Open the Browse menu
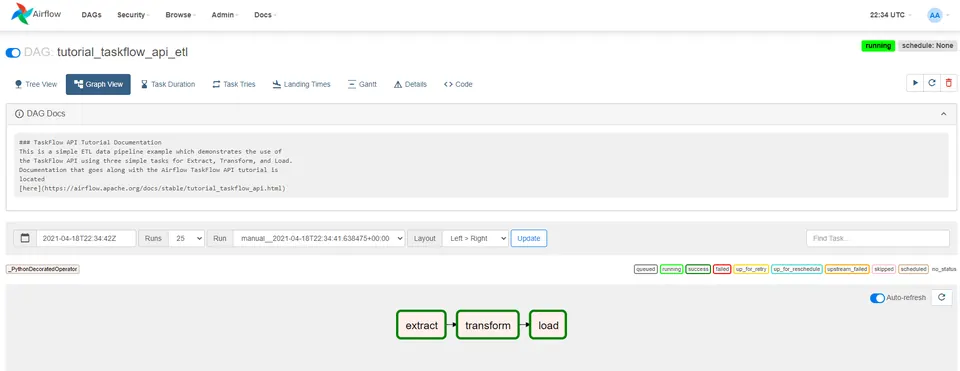The image size is (960, 371). click(x=180, y=15)
